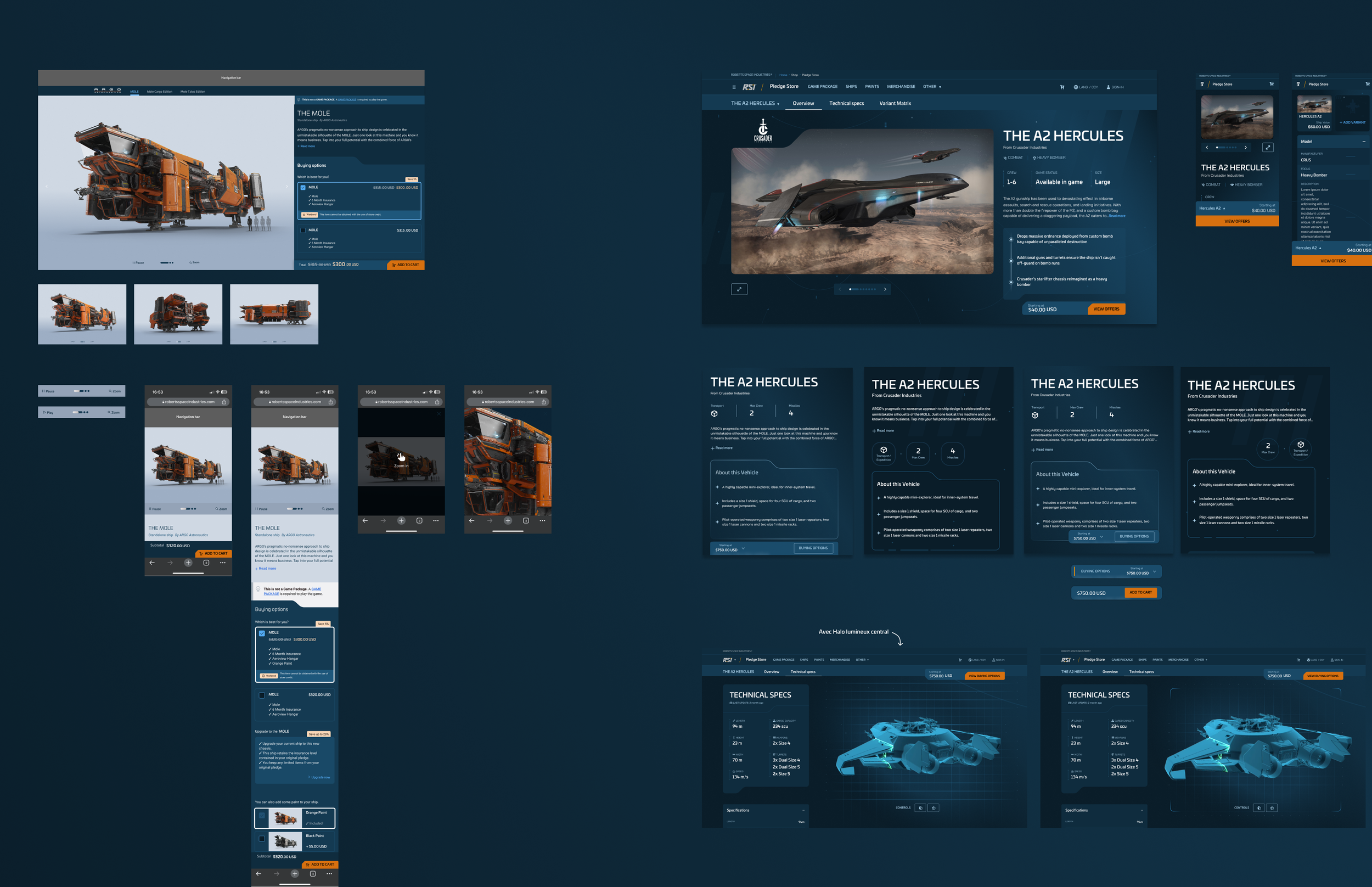Click the shopping cart icon in Pledge Store header
1372x887 pixels.
pyautogui.click(x=1062, y=87)
